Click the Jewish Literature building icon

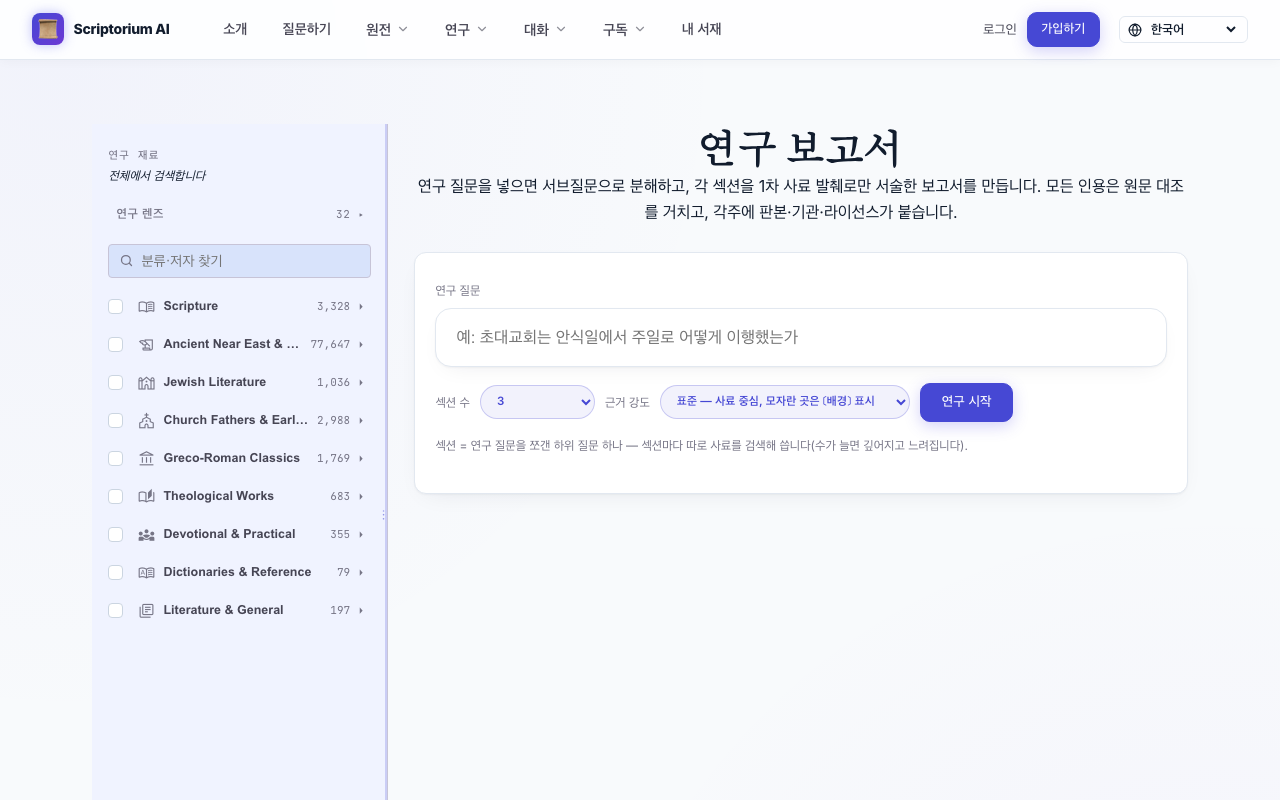click(146, 382)
